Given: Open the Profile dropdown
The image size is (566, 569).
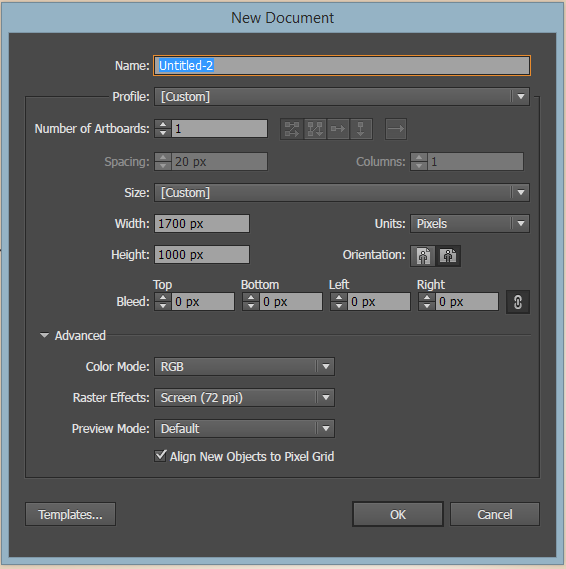Looking at the screenshot, I should tap(342, 97).
